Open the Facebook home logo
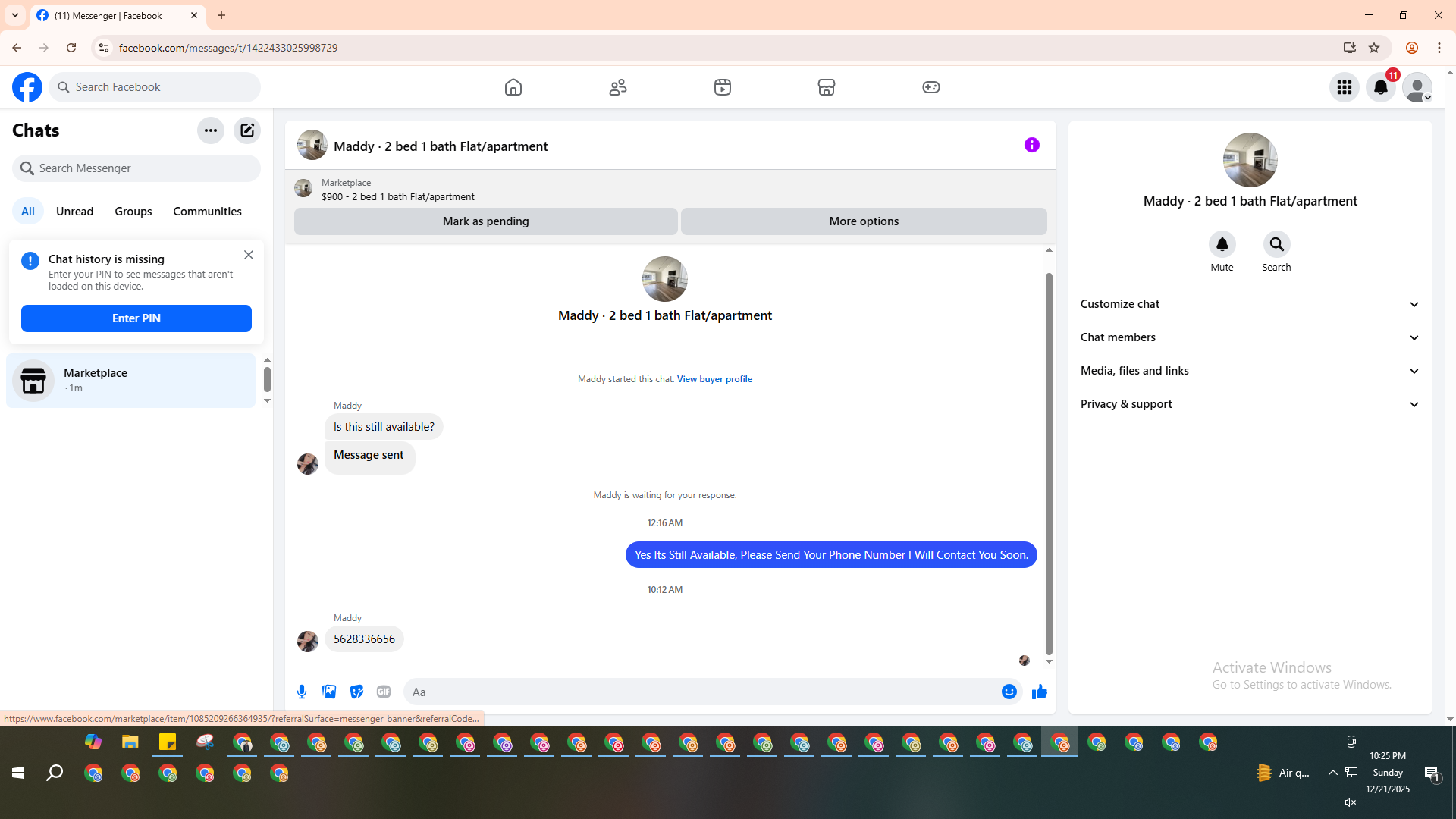This screenshot has width=1456, height=819. tap(27, 87)
